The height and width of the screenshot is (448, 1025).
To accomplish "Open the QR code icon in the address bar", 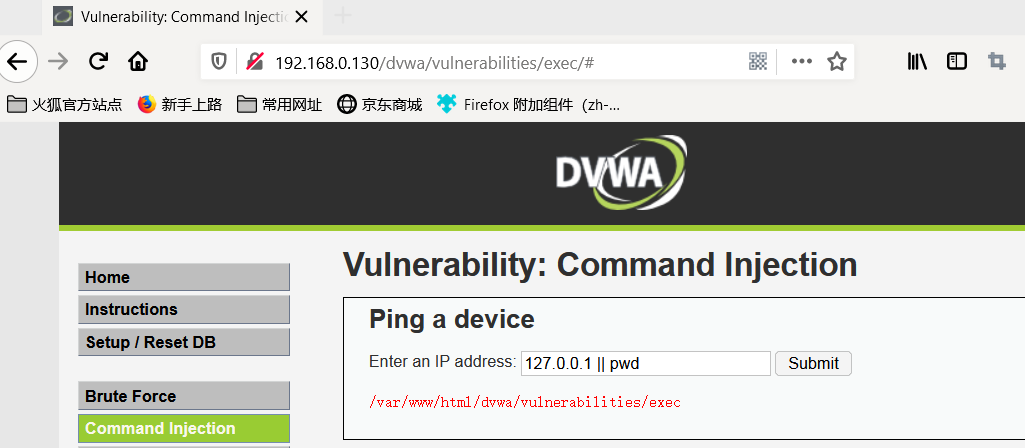I will (758, 62).
